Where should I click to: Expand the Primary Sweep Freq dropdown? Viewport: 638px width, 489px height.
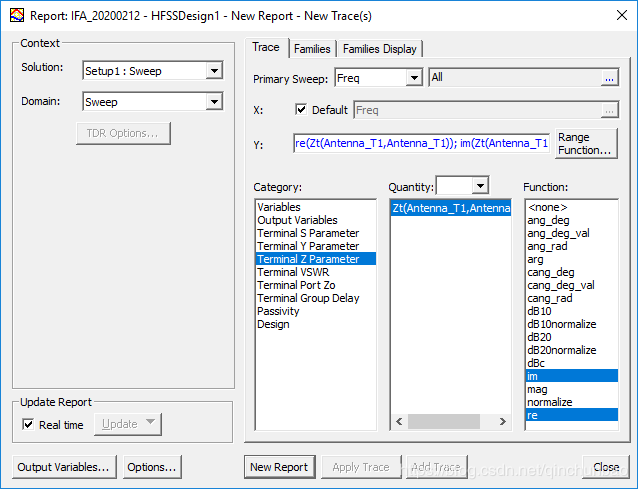click(414, 78)
